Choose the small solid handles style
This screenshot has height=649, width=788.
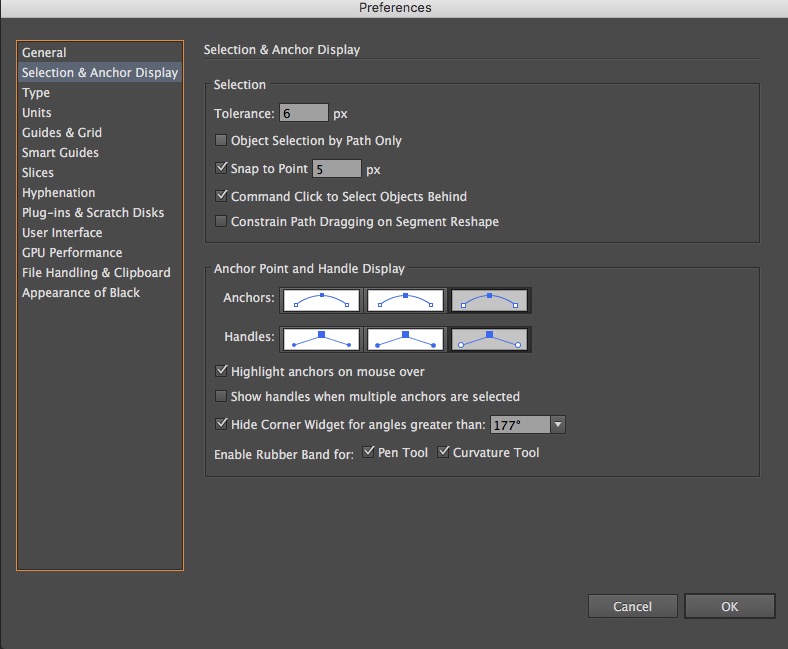pyautogui.click(x=321, y=339)
